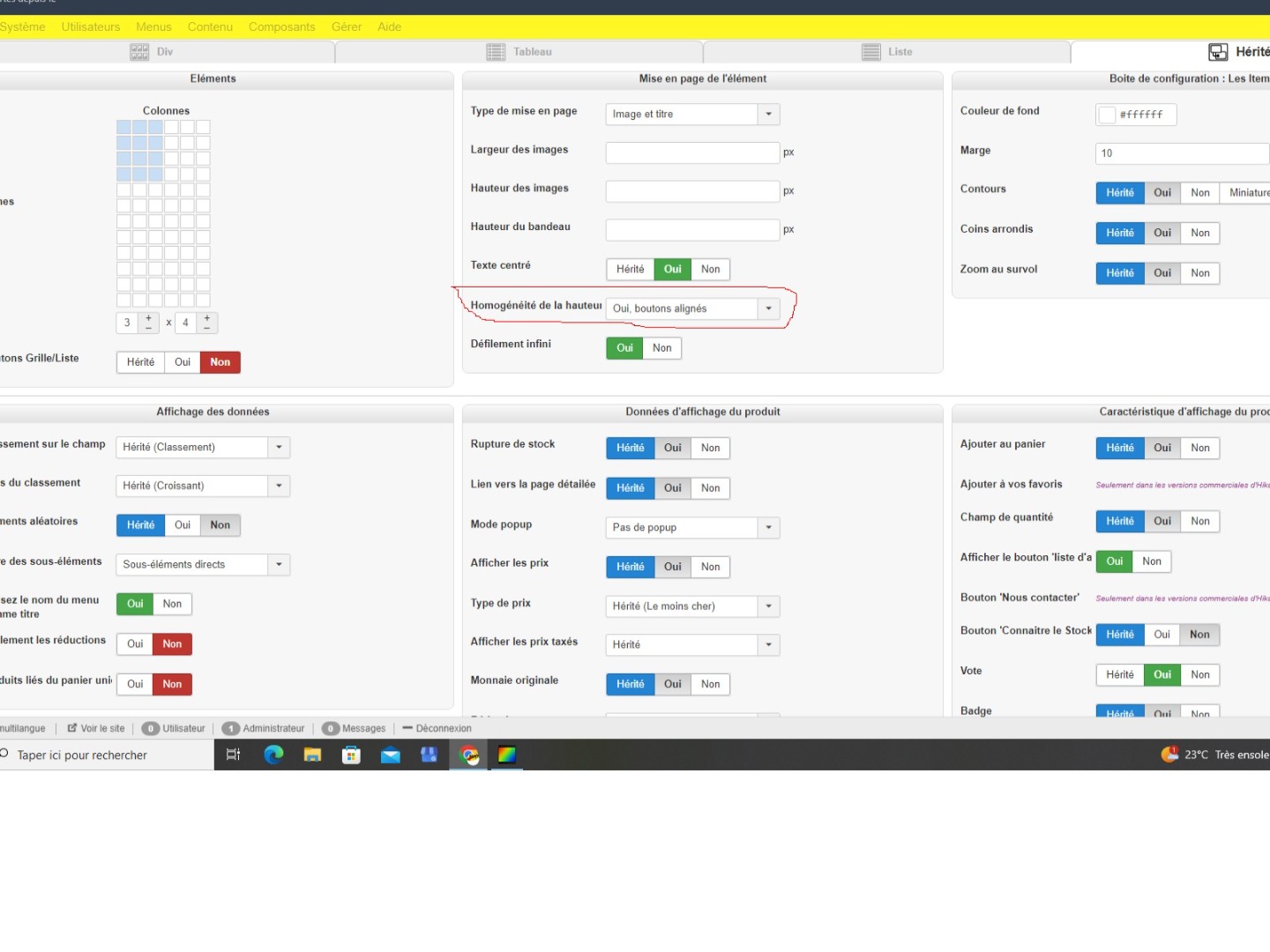
Task: Enable Zoom au survol with Oui
Action: pyautogui.click(x=1162, y=273)
